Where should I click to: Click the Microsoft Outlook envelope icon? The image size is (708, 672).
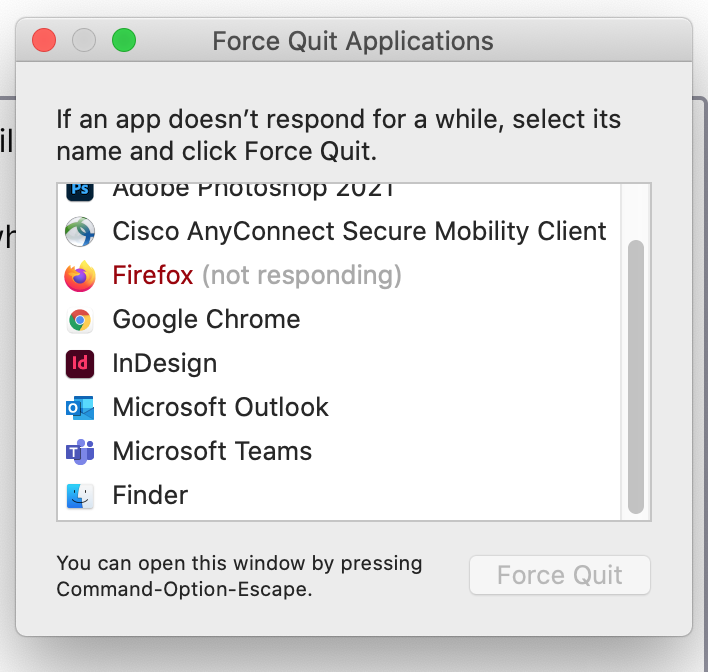[x=80, y=408]
